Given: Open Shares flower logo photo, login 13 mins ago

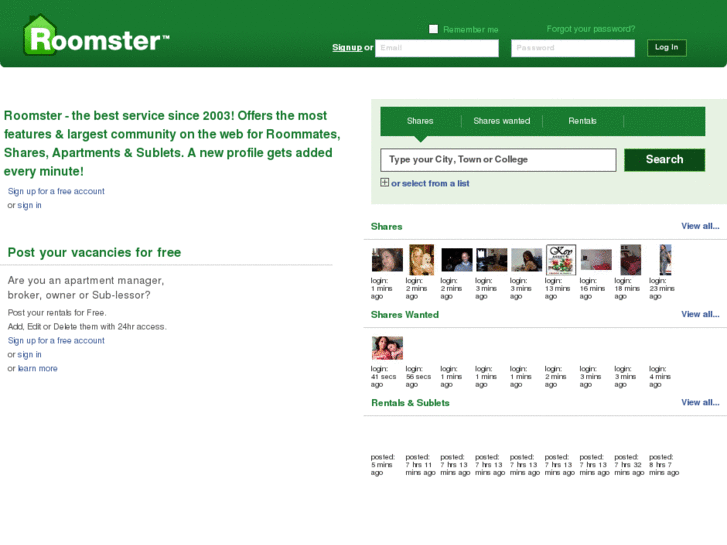Looking at the screenshot, I should tap(561, 260).
